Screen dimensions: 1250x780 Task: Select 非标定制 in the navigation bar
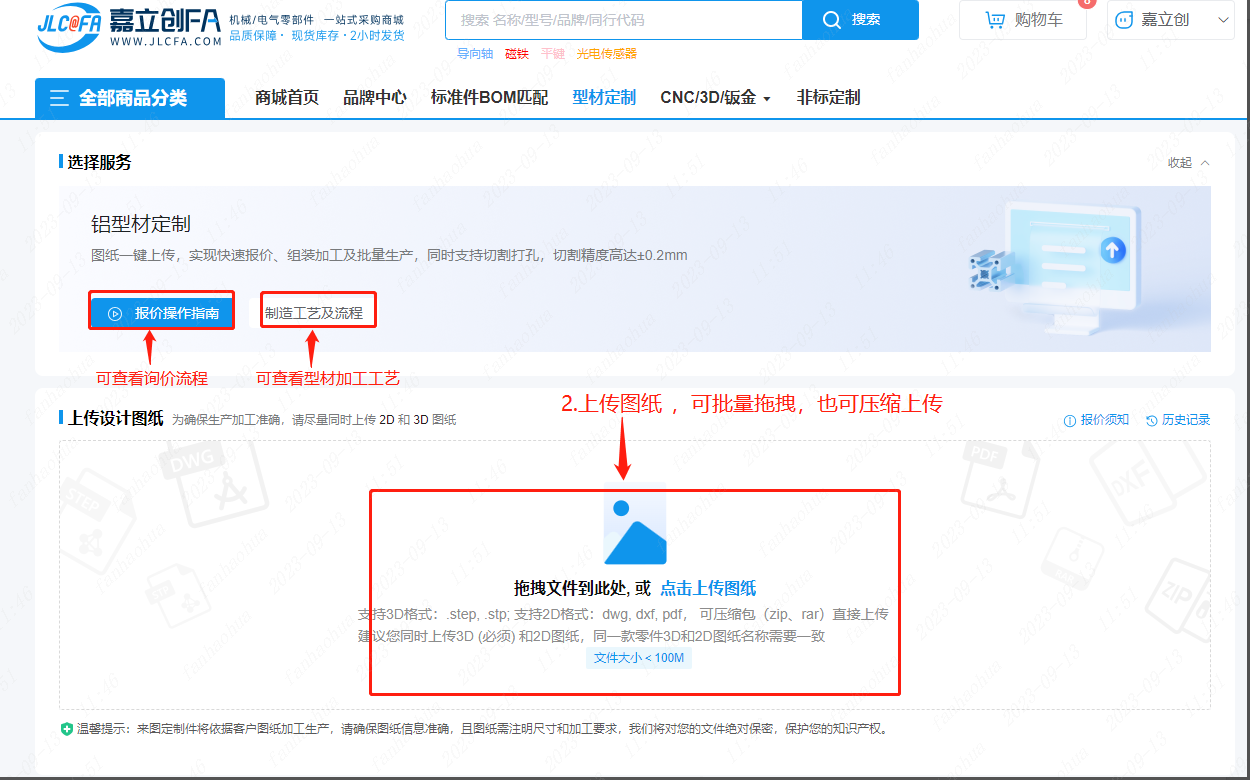coord(828,98)
